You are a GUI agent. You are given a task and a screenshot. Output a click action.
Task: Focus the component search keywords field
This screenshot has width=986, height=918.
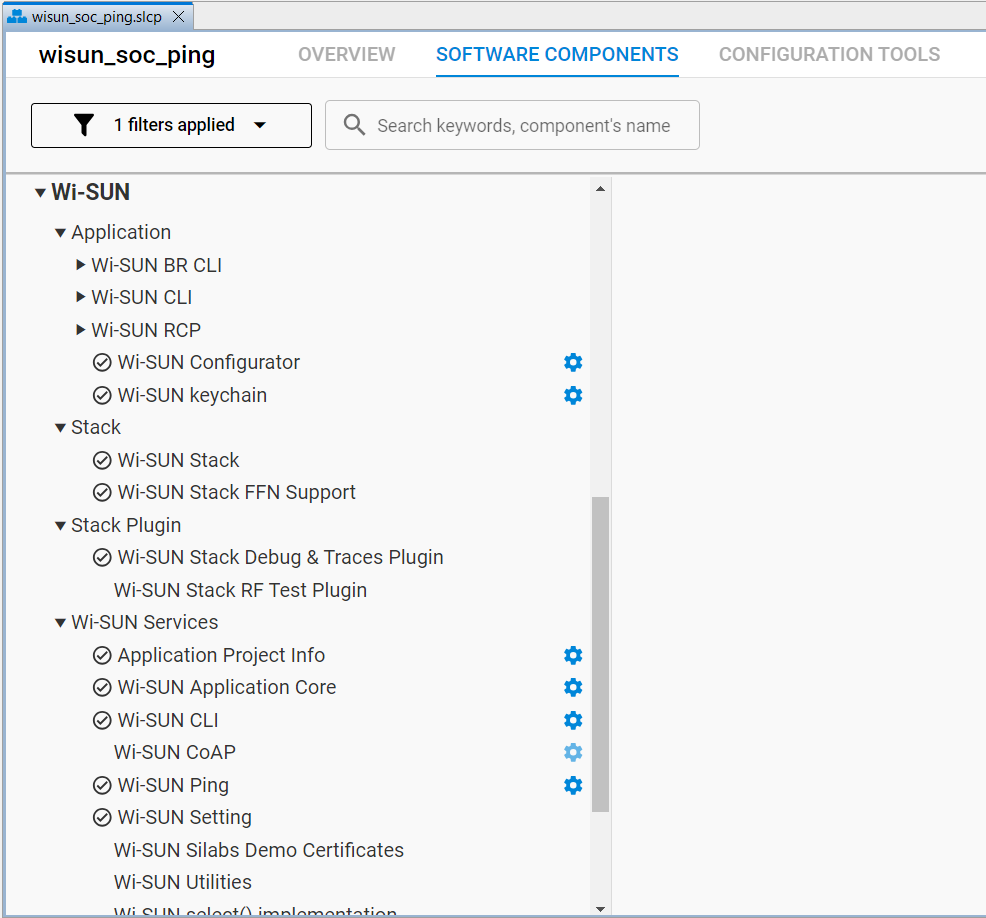point(512,125)
